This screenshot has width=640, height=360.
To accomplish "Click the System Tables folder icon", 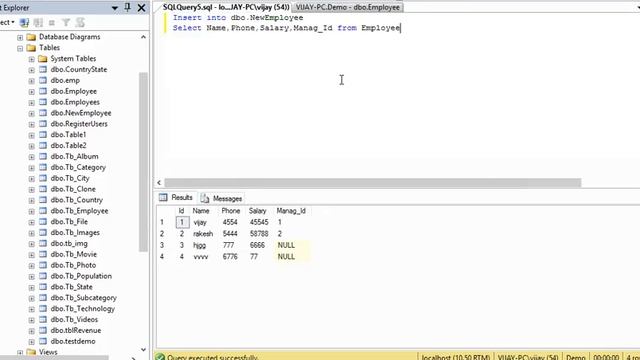I will (x=42, y=58).
